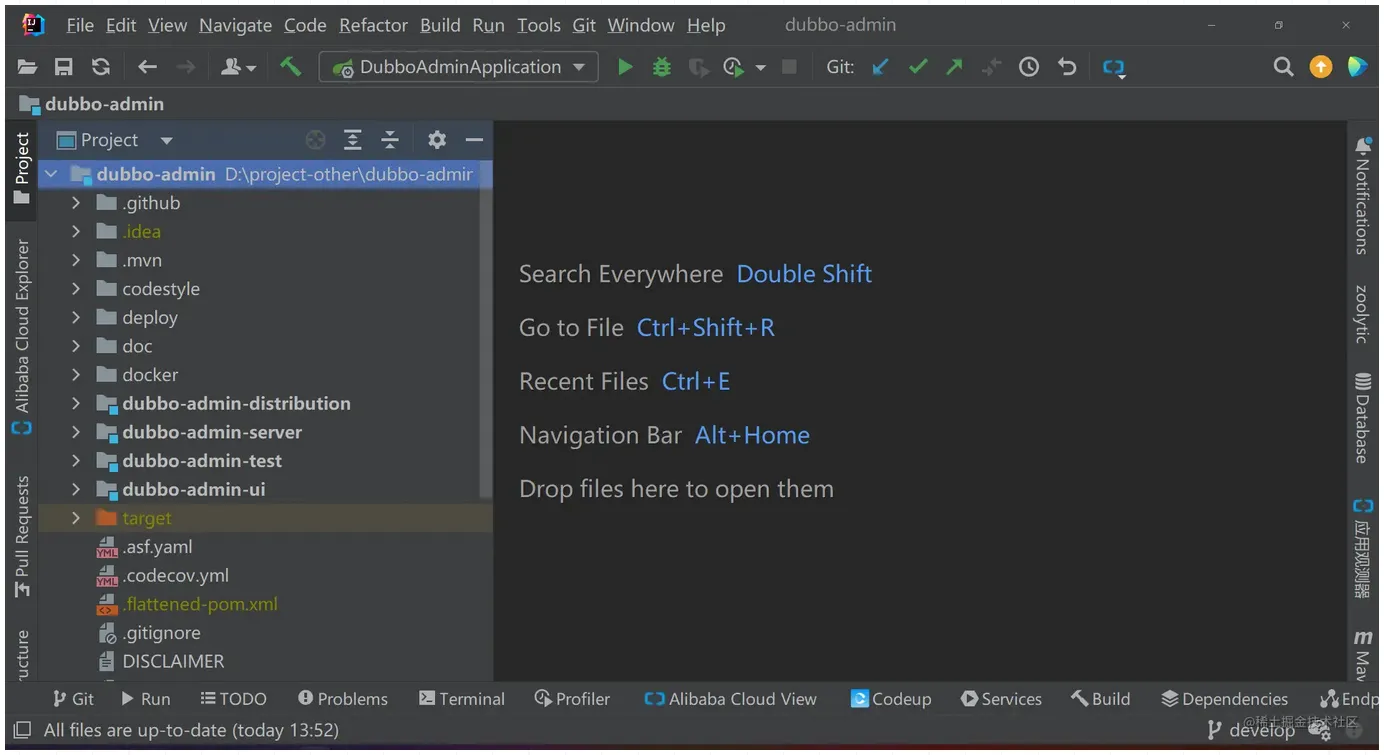Toggle tool window bars status bar icon
This screenshot has height=755, width=1384.
coord(22,730)
